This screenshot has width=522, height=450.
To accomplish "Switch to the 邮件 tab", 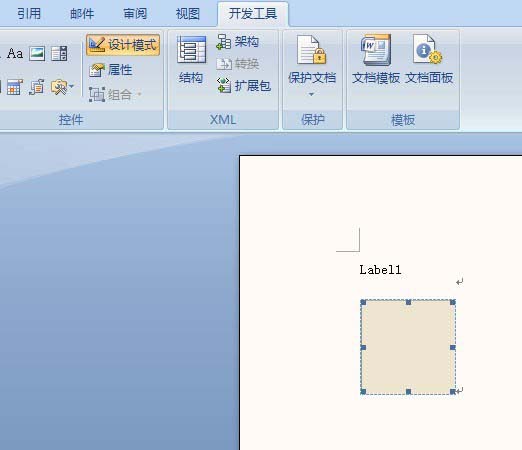I will pos(82,14).
